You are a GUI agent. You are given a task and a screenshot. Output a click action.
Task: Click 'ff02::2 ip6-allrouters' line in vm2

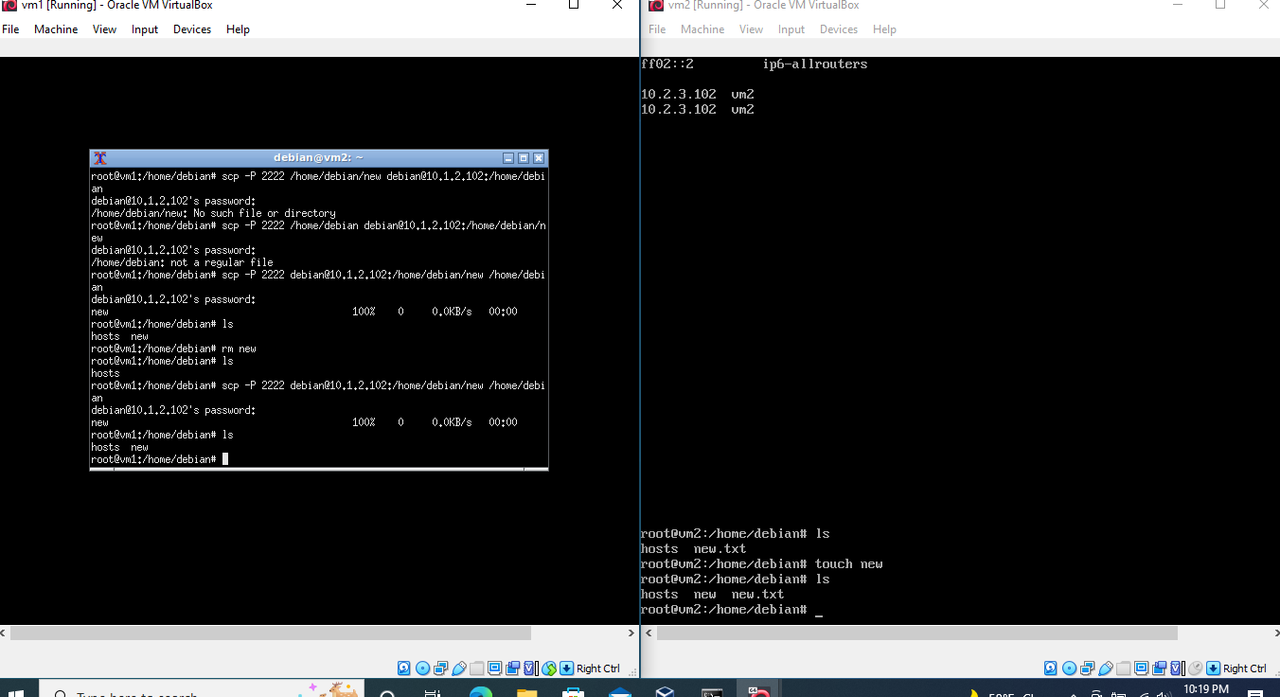point(754,64)
